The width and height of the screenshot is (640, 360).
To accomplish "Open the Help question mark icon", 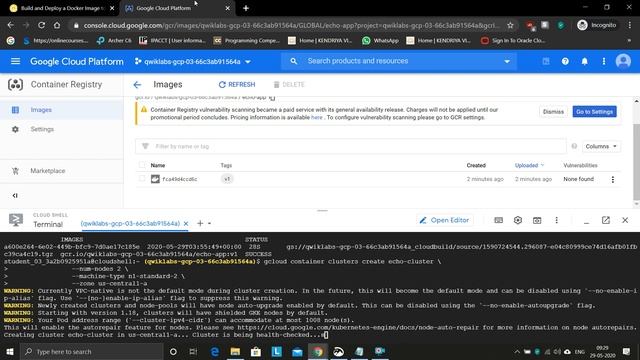I will tap(565, 61).
